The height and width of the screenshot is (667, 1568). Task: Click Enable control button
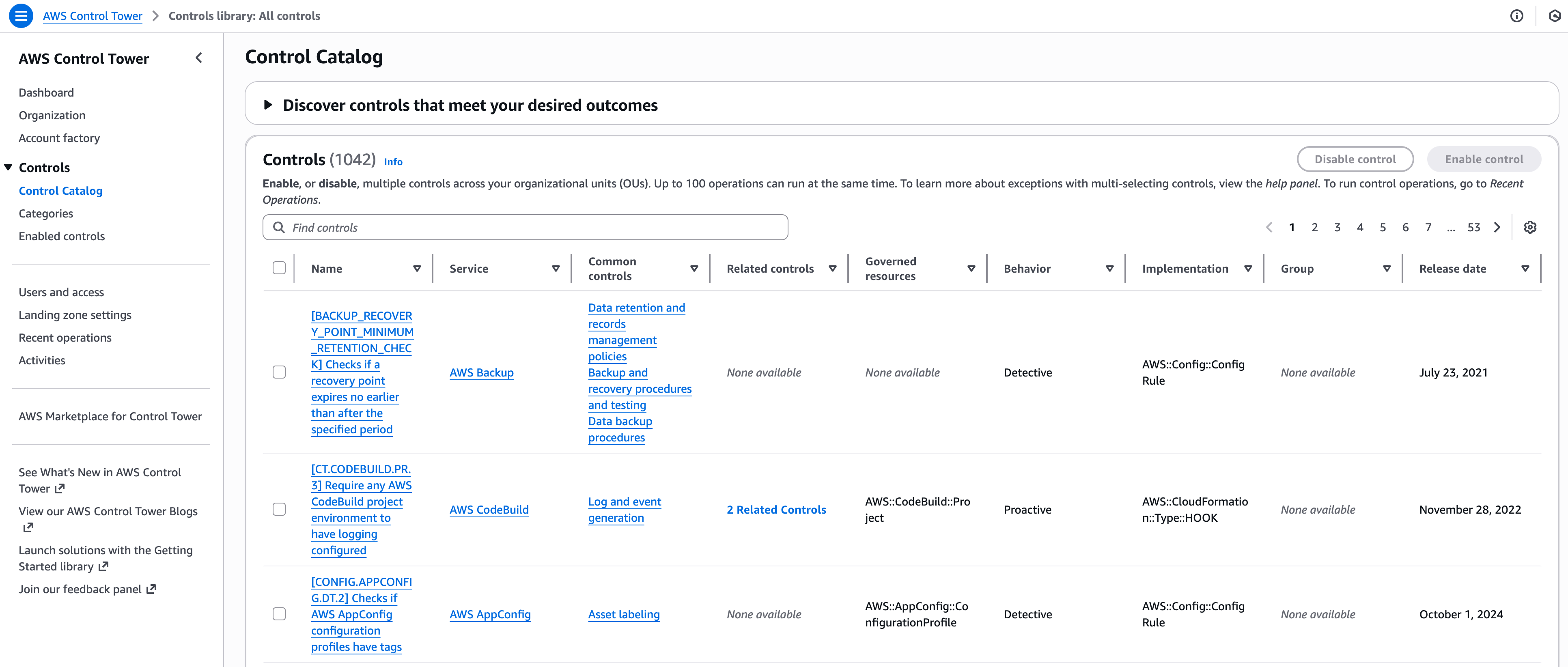pyautogui.click(x=1484, y=159)
